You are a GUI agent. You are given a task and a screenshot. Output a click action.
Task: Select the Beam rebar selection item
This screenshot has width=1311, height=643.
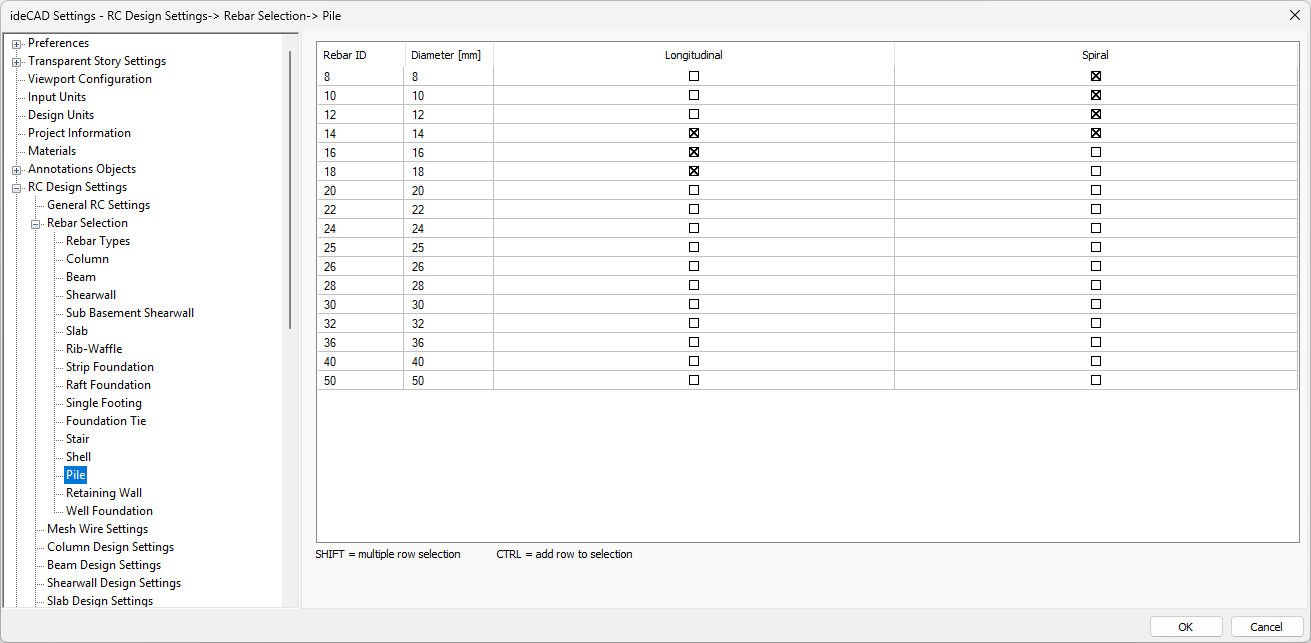[x=81, y=277]
